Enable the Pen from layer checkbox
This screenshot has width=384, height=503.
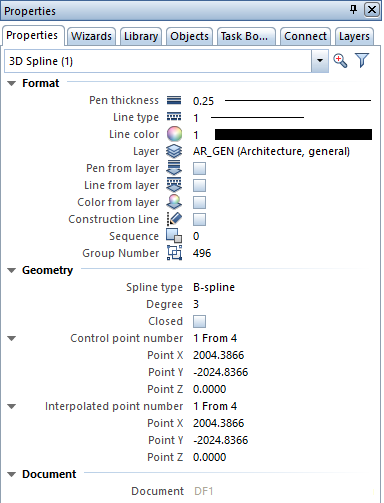199,168
